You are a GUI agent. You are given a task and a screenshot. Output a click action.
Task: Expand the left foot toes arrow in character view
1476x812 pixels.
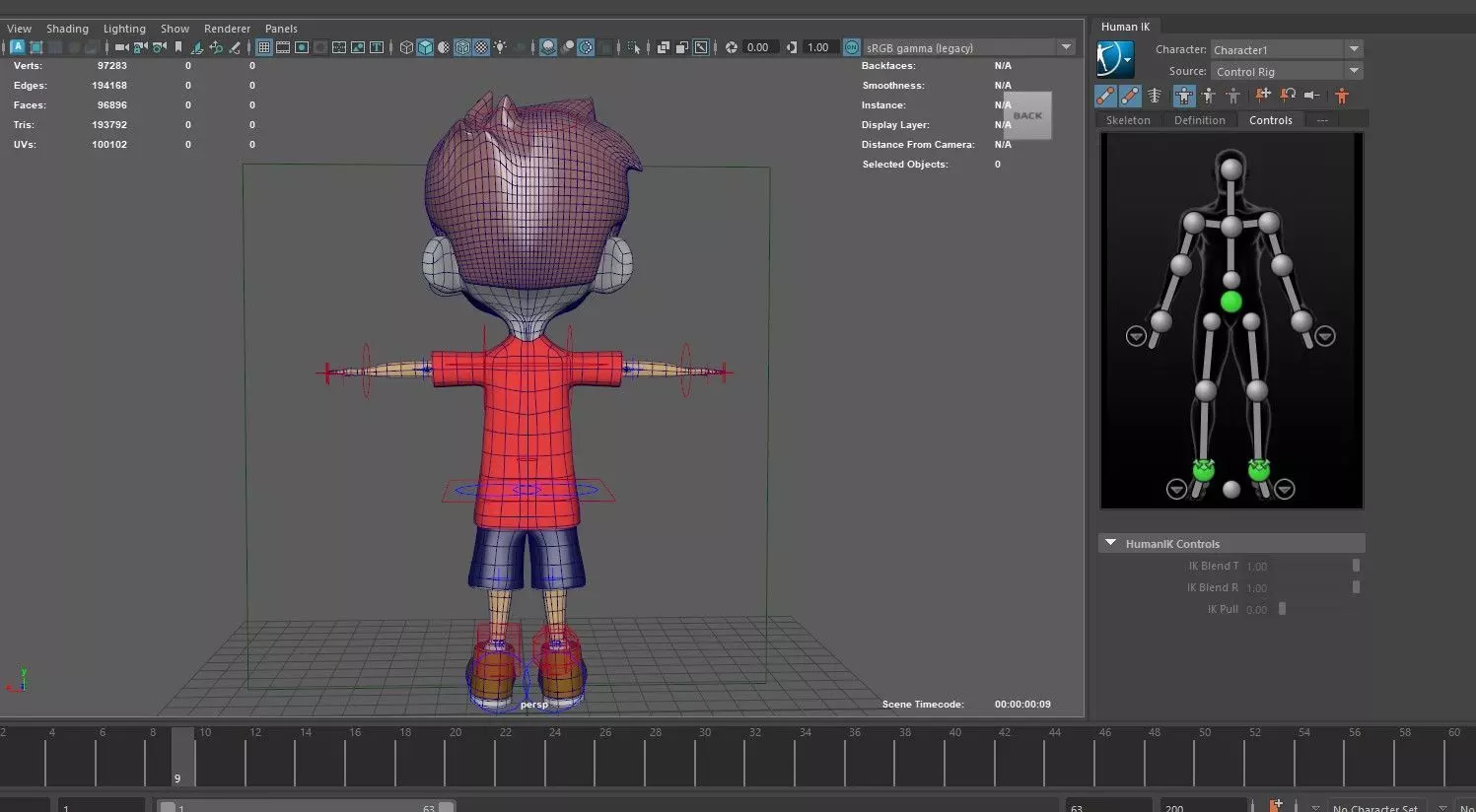coord(1284,489)
